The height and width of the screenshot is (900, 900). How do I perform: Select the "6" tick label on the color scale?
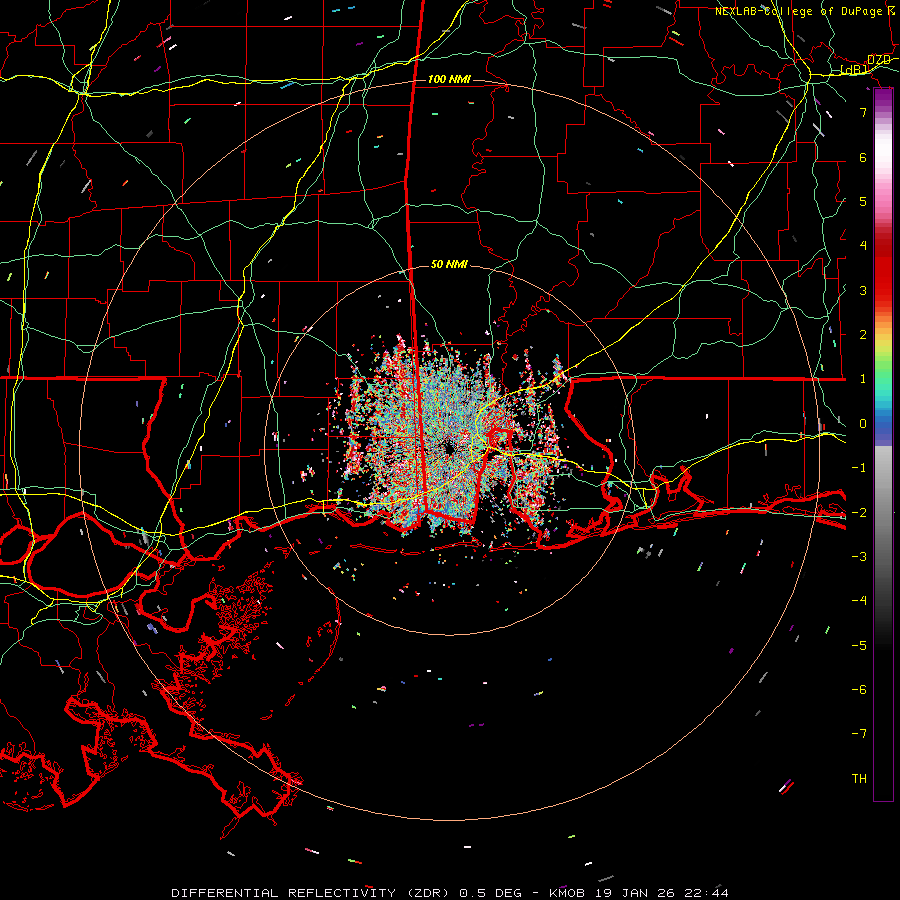863,157
